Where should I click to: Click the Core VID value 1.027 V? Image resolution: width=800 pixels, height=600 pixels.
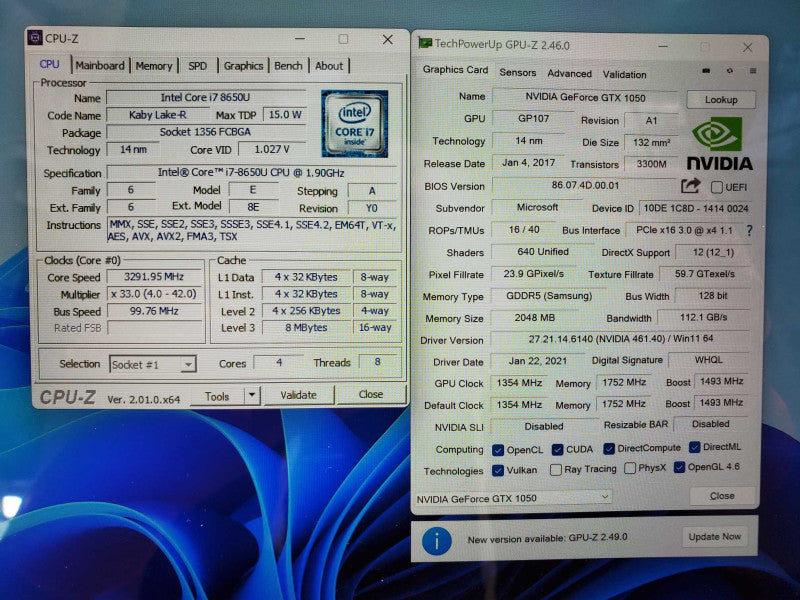[272, 149]
